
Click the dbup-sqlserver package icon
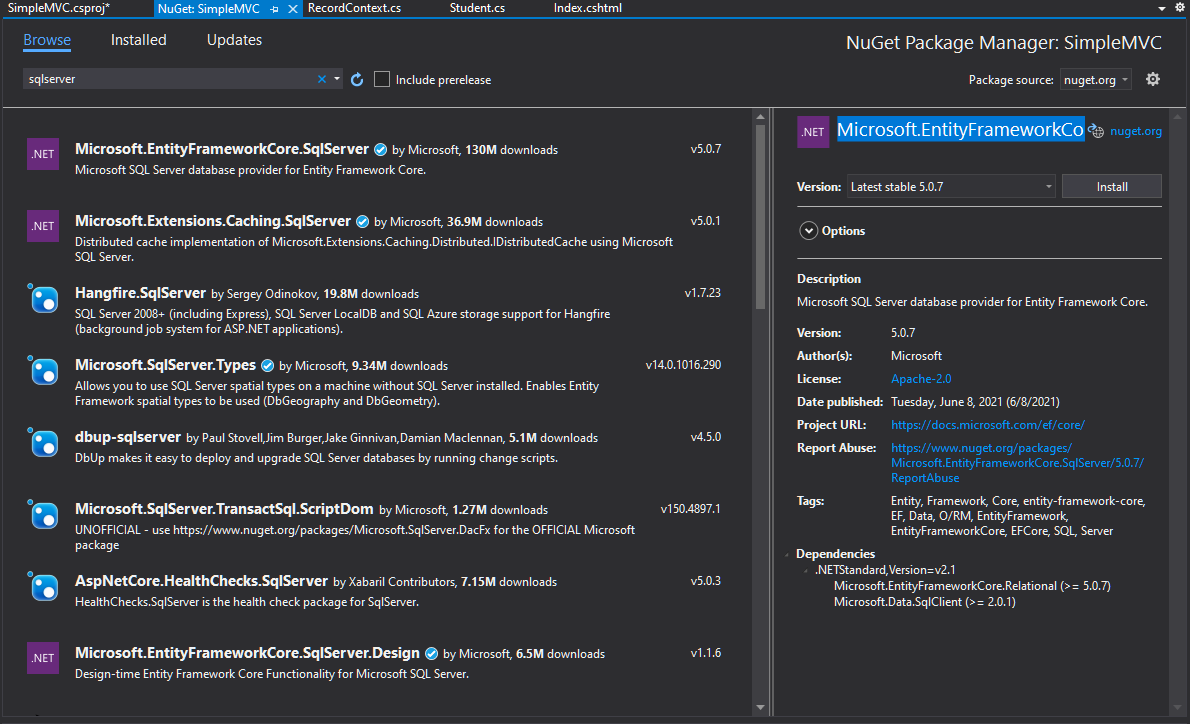(x=43, y=442)
